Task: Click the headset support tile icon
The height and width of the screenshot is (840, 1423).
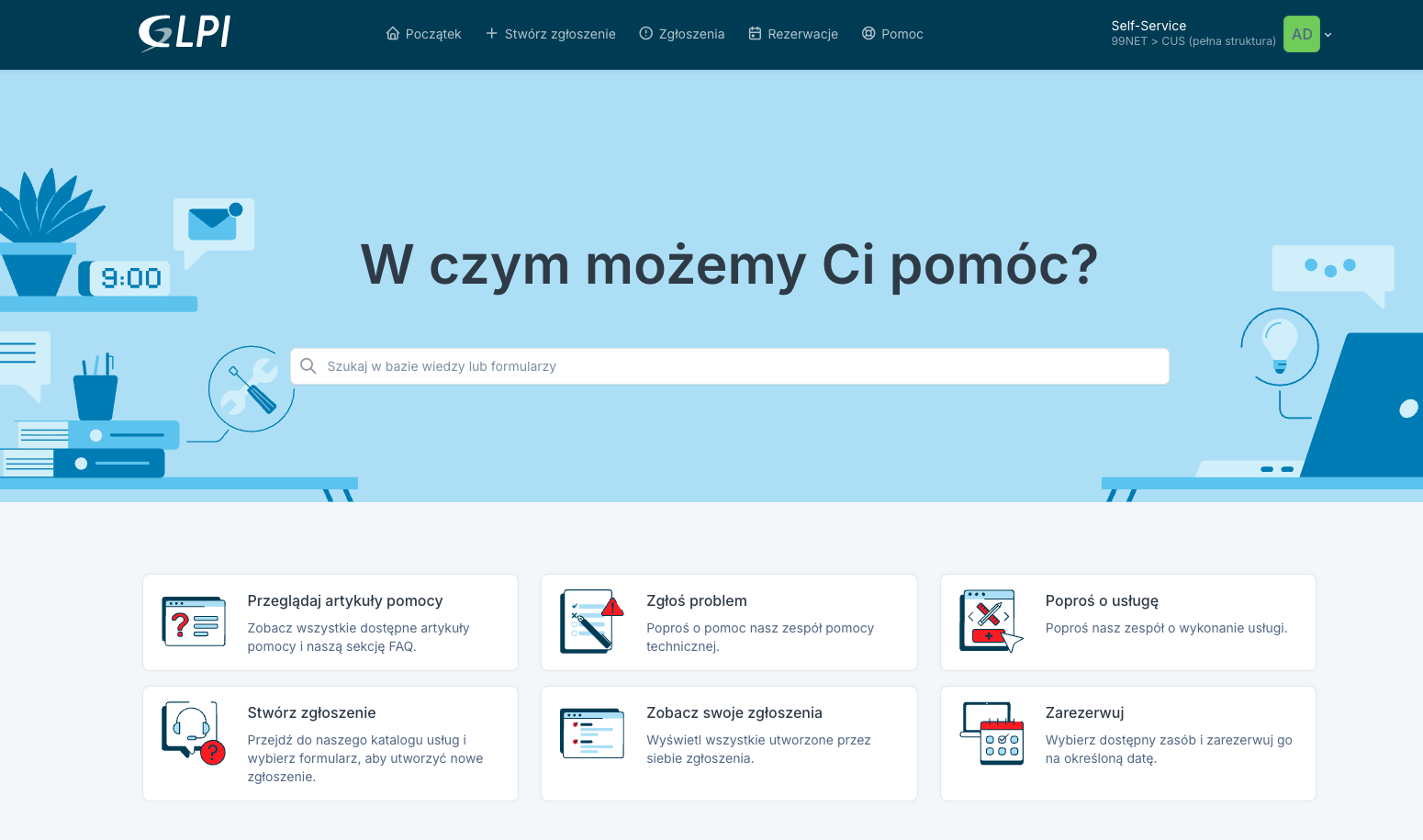Action: 194,734
